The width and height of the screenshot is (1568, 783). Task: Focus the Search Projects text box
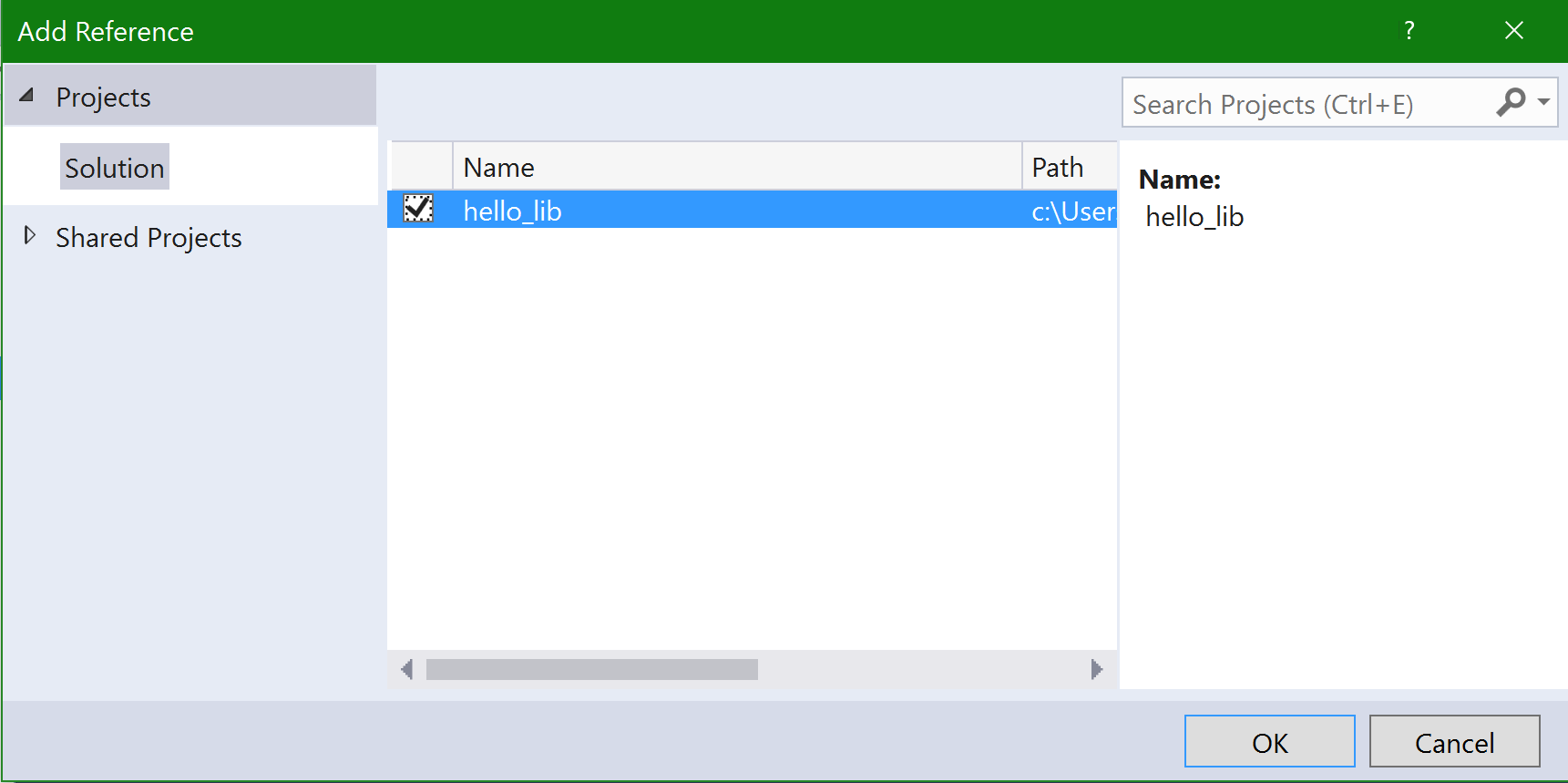tap(1303, 105)
